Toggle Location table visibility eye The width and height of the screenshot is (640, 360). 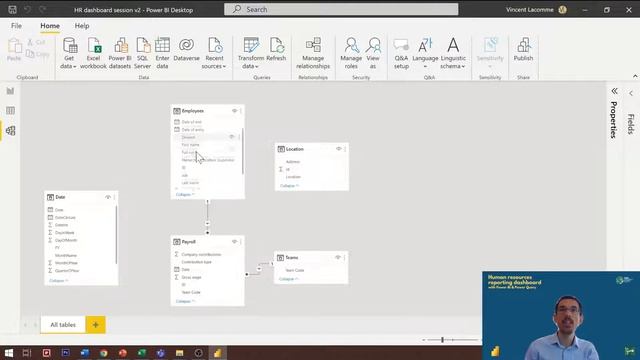(x=338, y=149)
